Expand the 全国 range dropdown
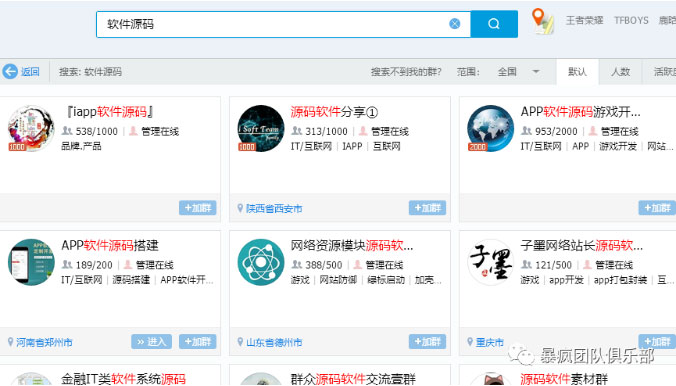676x386 pixels. coord(536,72)
